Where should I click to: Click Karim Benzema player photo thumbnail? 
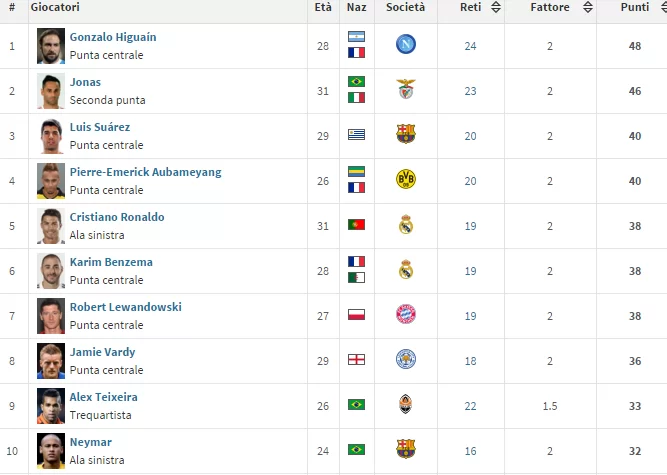coord(50,270)
